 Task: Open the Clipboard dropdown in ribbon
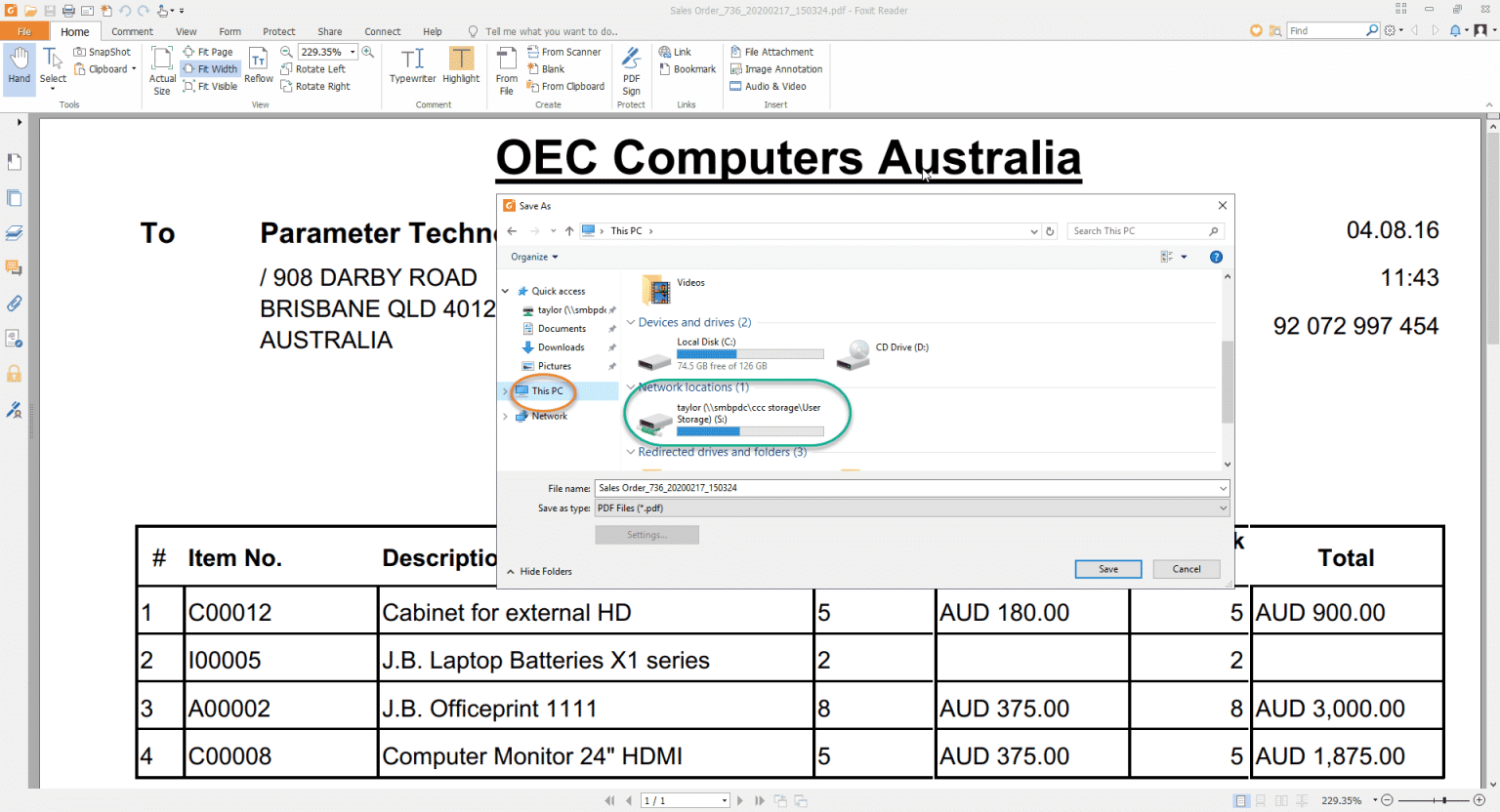click(104, 69)
